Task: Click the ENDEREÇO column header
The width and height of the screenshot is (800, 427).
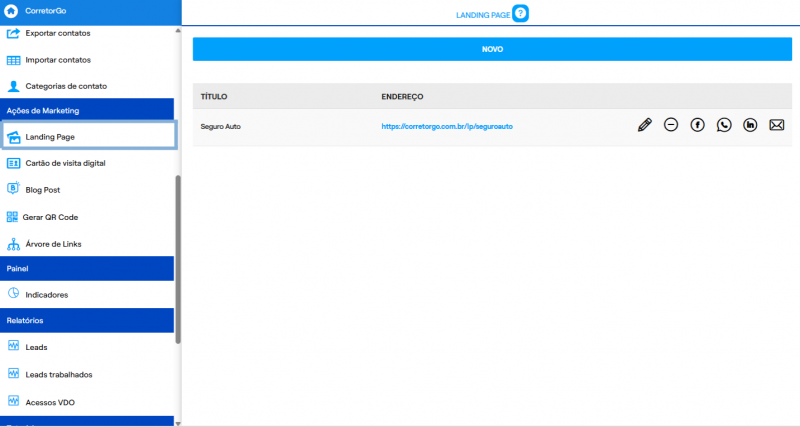Action: point(402,96)
